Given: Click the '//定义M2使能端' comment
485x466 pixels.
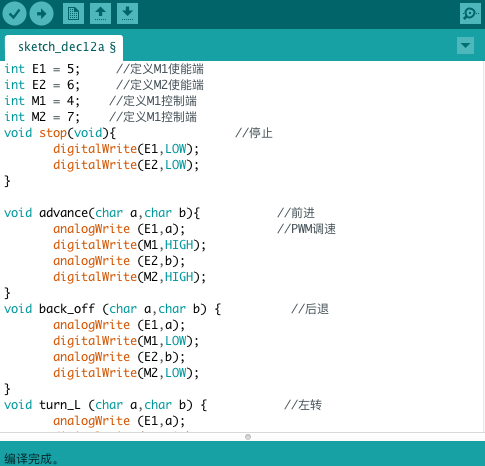Looking at the screenshot, I should point(160,85).
